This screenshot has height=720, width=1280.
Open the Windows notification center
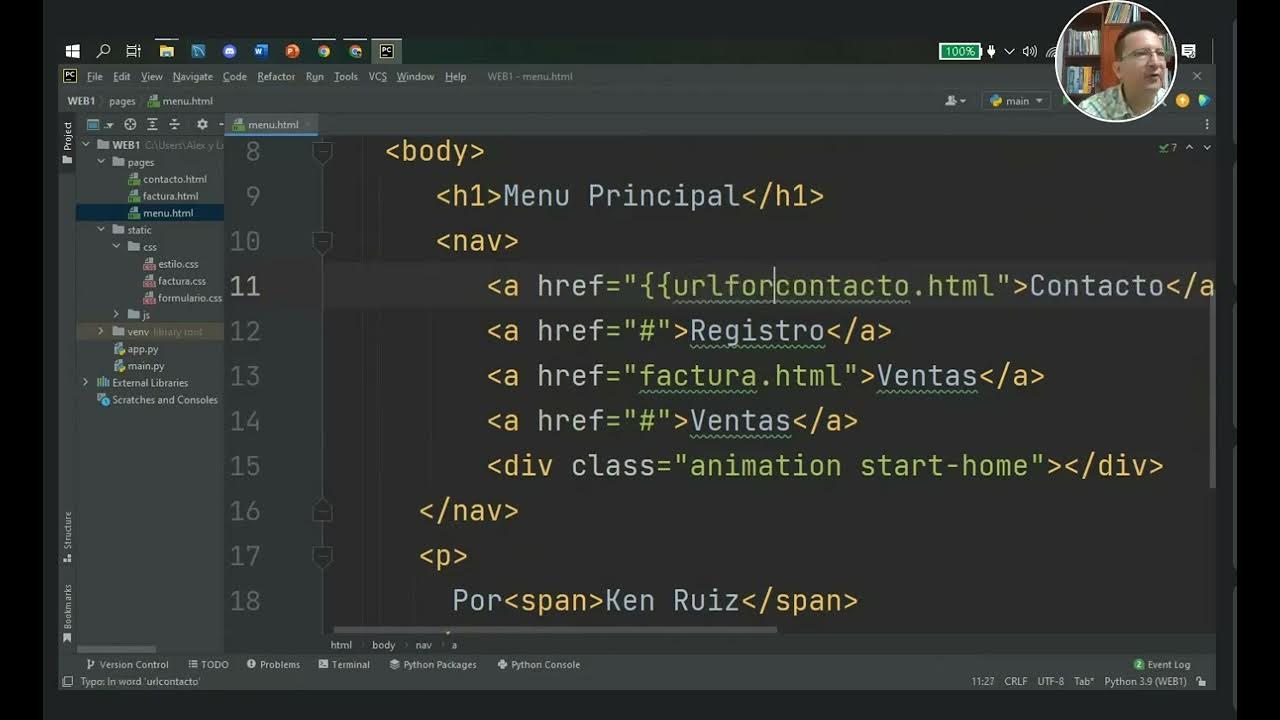pos(1189,51)
